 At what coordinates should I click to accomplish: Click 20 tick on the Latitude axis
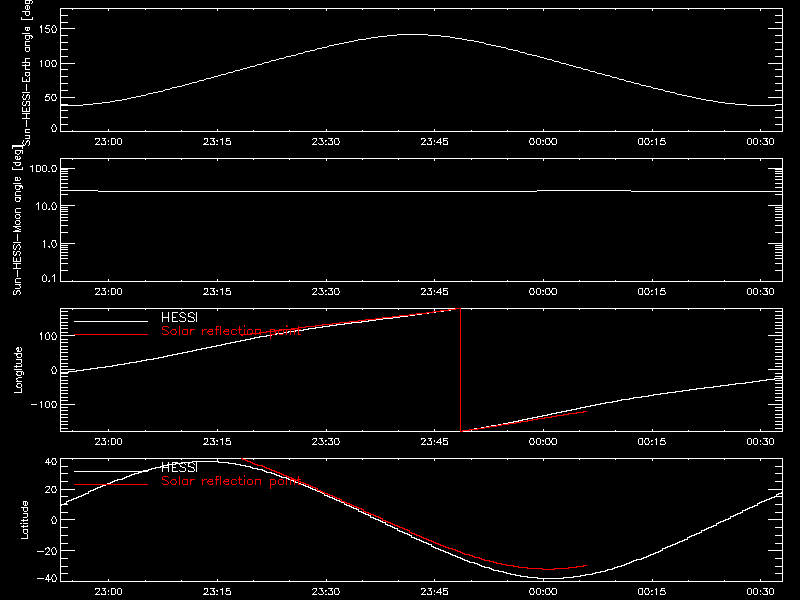point(51,490)
